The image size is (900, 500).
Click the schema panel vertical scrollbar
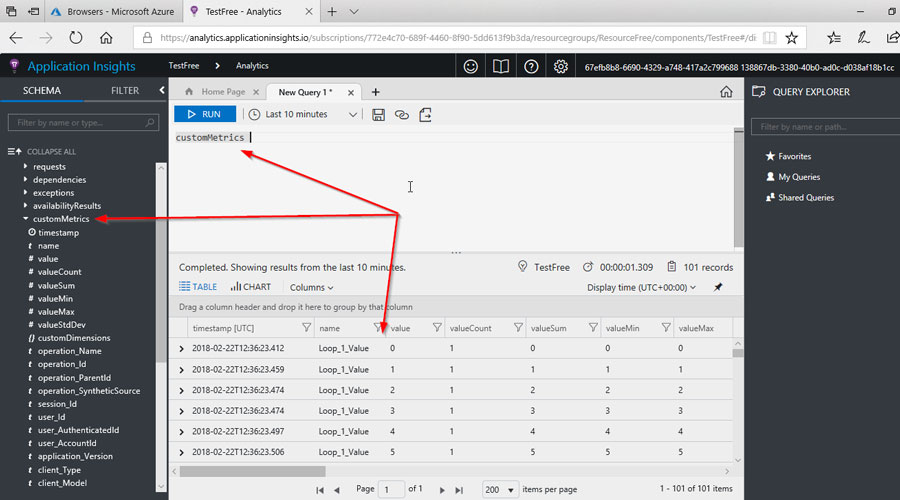pyautogui.click(x=161, y=264)
